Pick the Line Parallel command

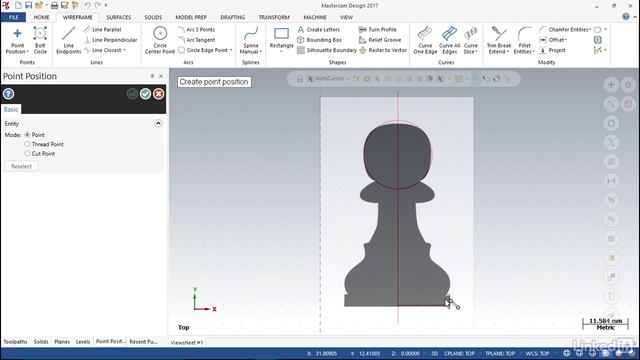[x=102, y=29]
